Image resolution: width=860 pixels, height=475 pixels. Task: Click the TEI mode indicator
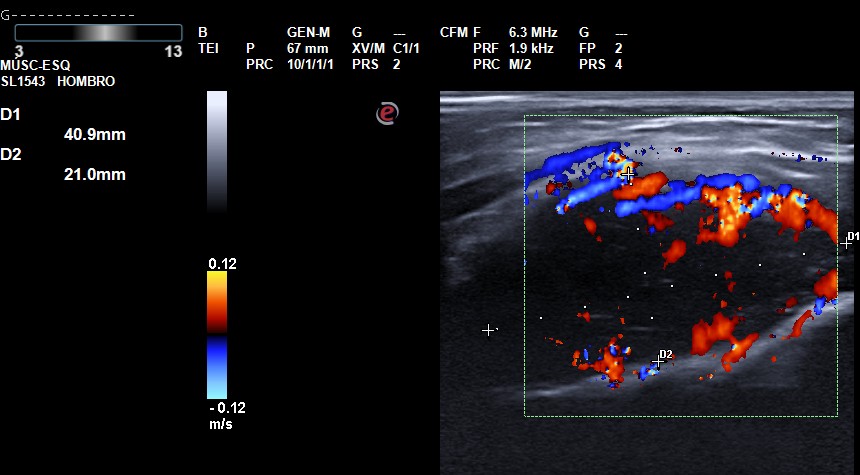(208, 48)
